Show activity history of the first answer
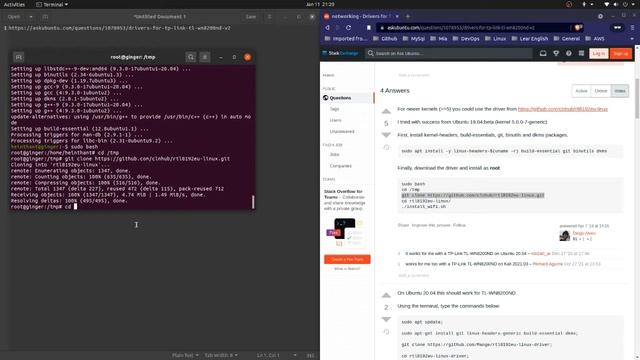The width and height of the screenshot is (640, 360). tap(386, 147)
